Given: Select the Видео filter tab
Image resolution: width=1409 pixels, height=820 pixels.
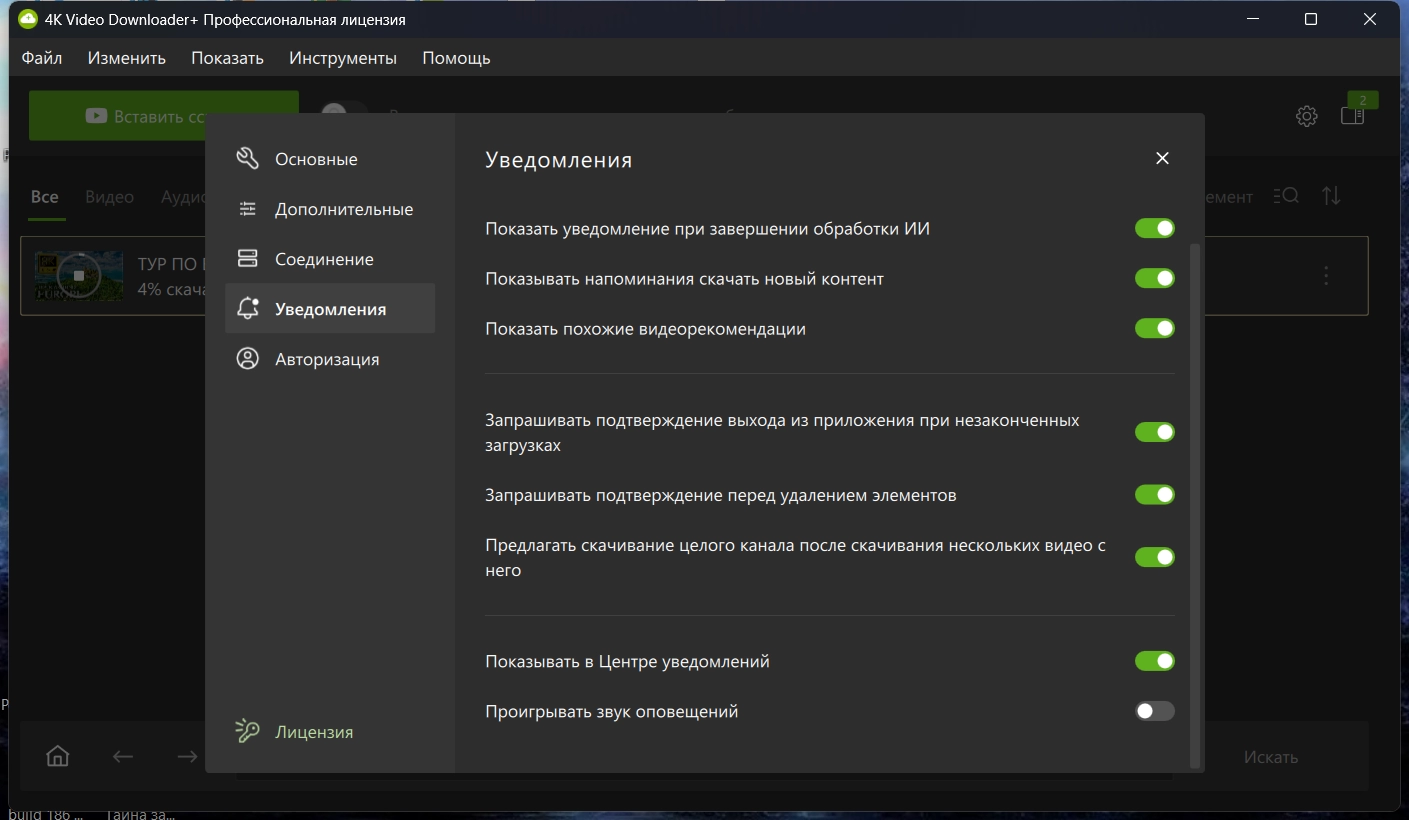Looking at the screenshot, I should pos(110,197).
